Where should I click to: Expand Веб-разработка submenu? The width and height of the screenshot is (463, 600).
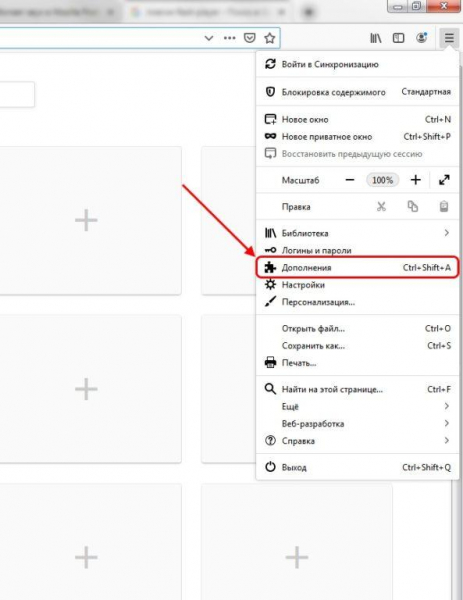357,424
